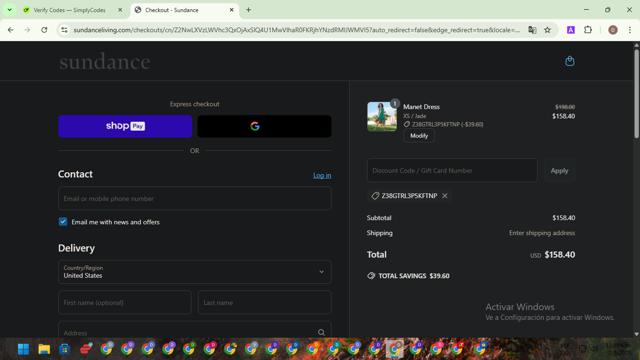
Task: Click the First name (optional) field
Action: click(124, 302)
